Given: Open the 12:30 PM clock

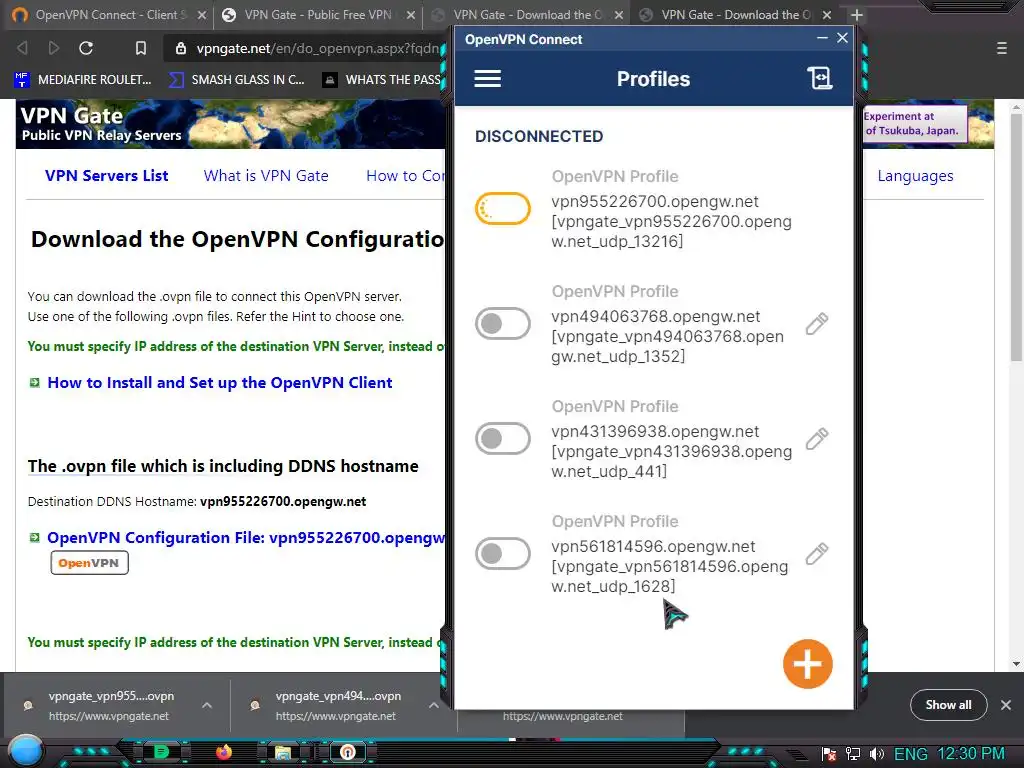Looking at the screenshot, I should coord(971,754).
